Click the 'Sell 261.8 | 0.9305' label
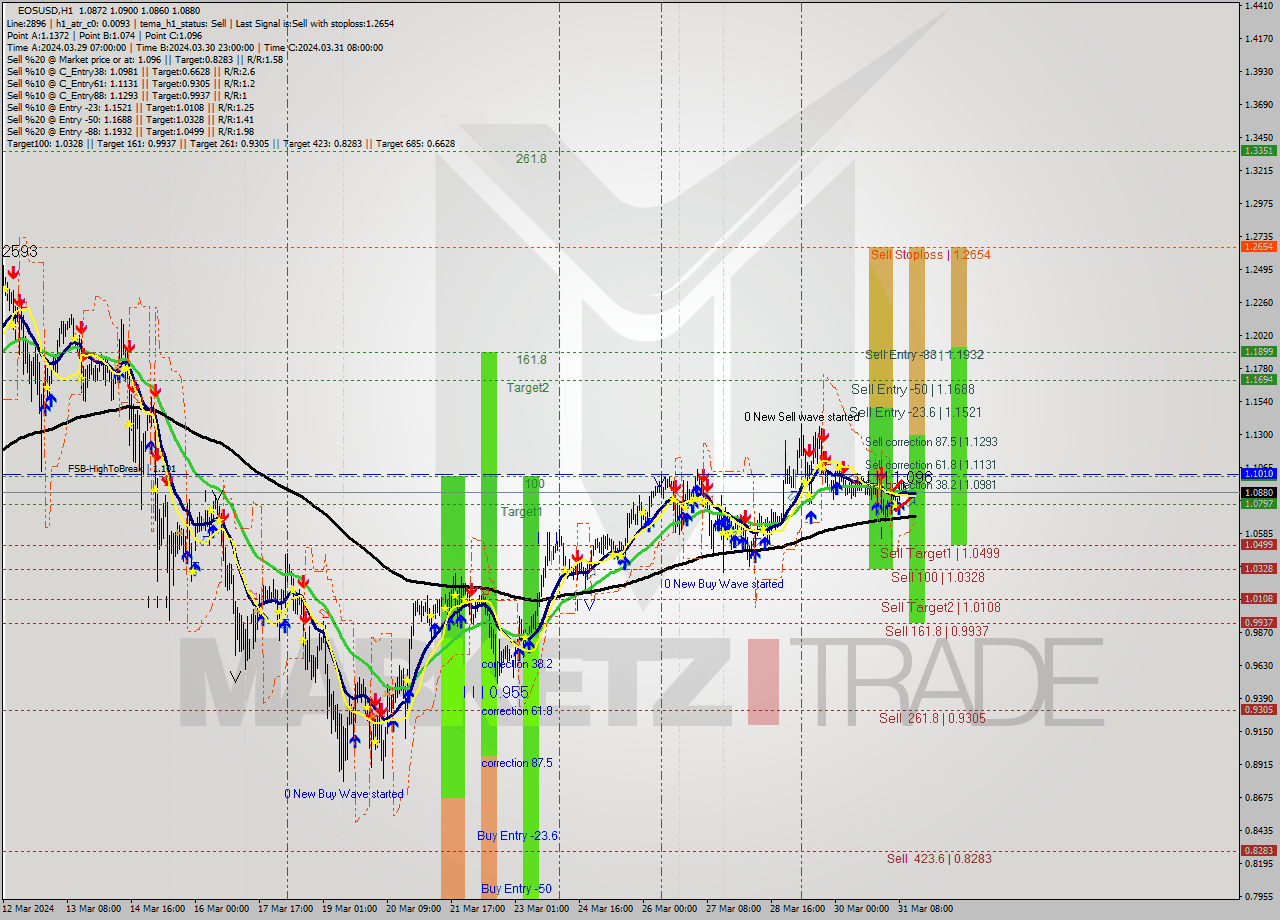The height and width of the screenshot is (920, 1280). tap(932, 718)
